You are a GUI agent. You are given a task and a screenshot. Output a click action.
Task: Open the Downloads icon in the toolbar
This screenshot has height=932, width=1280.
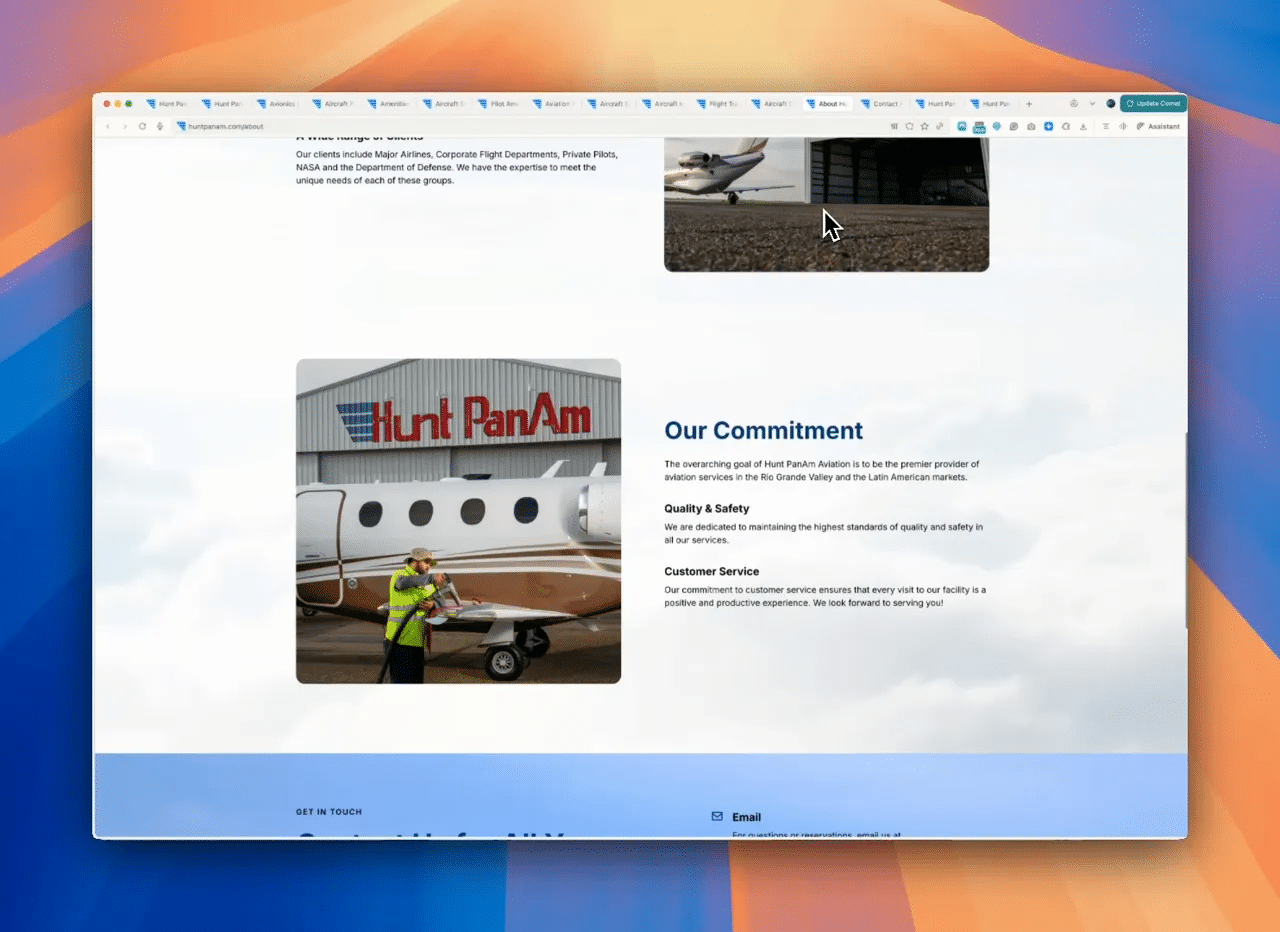(x=1083, y=126)
